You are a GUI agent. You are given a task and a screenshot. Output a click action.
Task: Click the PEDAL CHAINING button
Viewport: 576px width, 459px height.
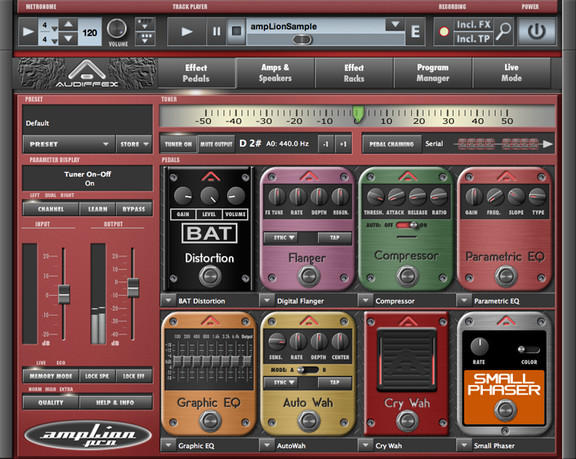[392, 144]
